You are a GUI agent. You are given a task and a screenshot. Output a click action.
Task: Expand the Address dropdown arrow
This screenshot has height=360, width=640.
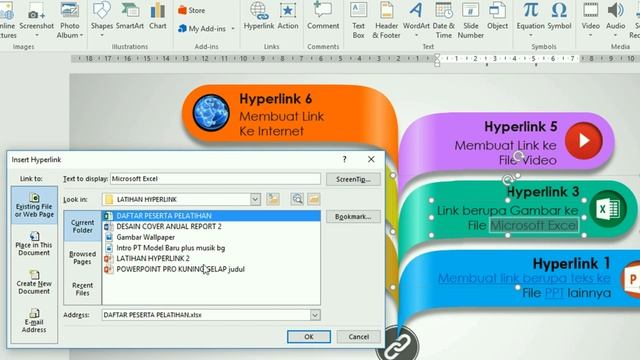click(x=315, y=315)
